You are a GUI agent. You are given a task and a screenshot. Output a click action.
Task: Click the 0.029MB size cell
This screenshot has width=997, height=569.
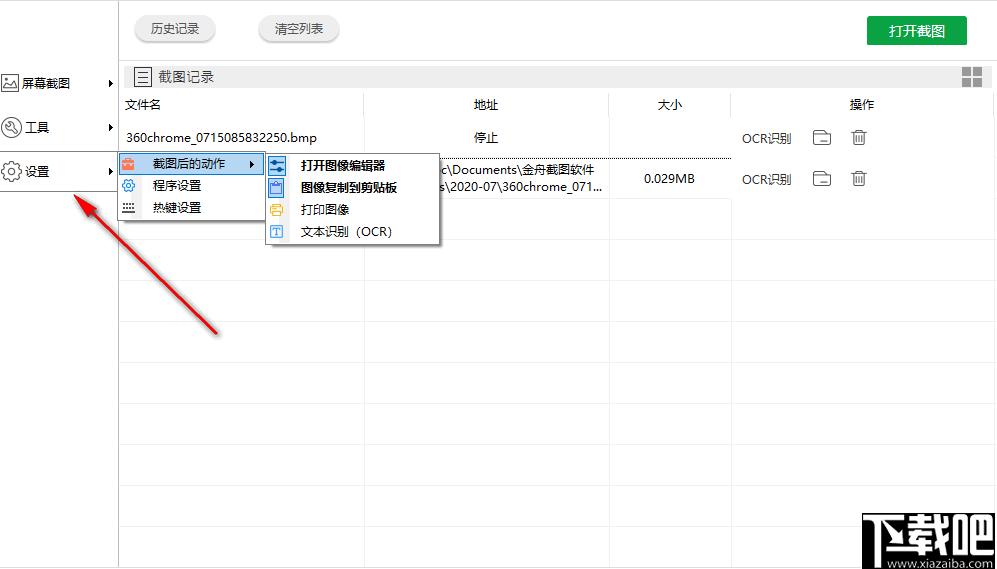tap(669, 179)
